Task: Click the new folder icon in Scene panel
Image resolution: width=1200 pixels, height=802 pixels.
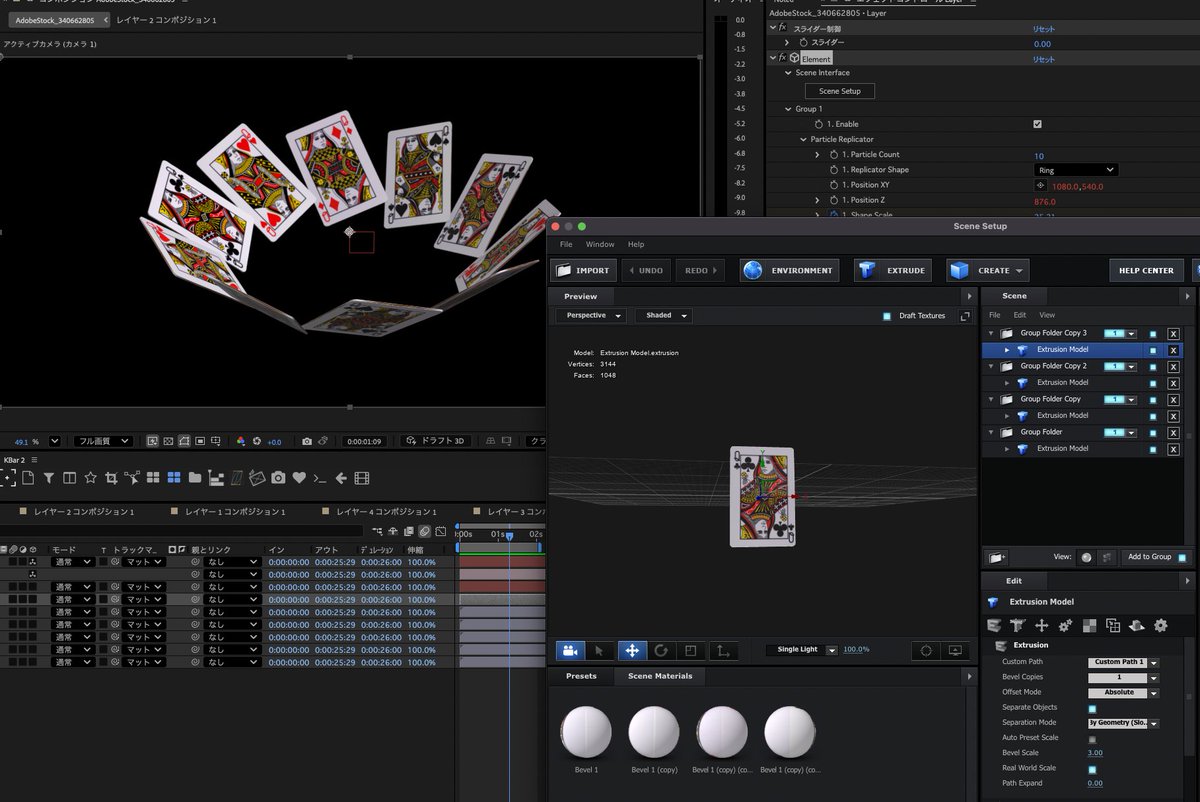Action: tap(996, 558)
